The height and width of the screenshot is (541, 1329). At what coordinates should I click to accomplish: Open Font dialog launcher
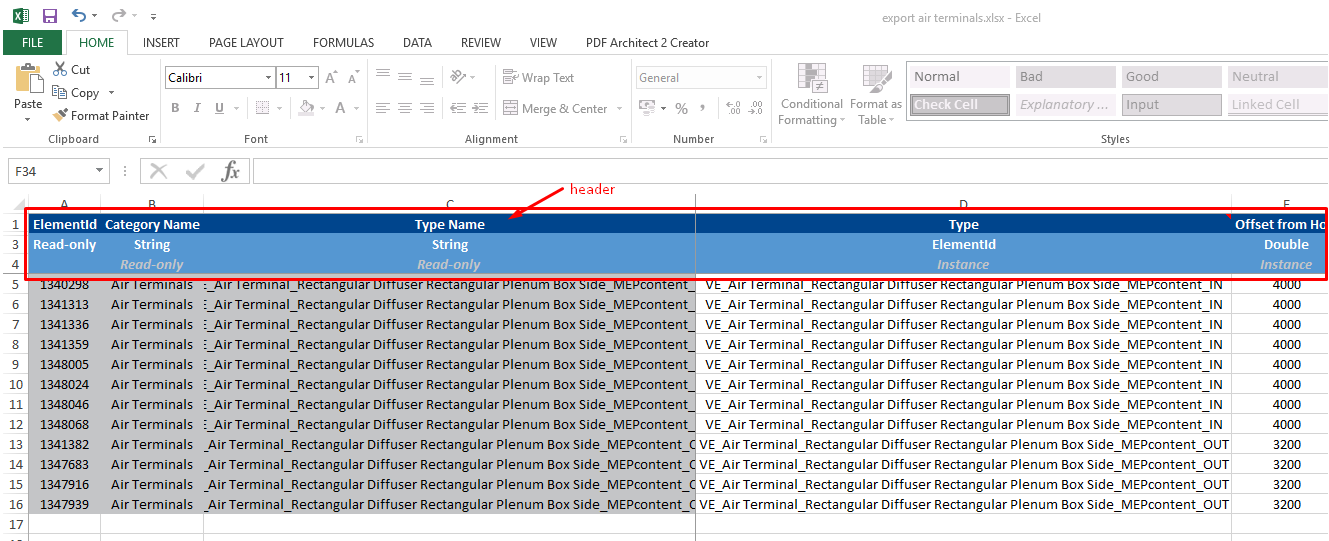[360, 139]
